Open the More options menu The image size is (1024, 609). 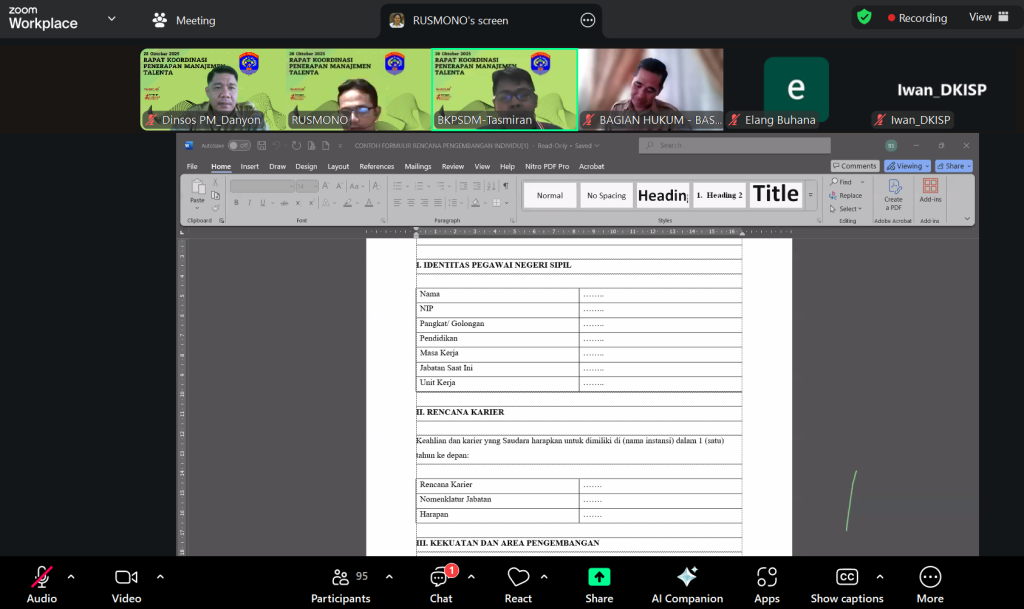[x=930, y=583]
